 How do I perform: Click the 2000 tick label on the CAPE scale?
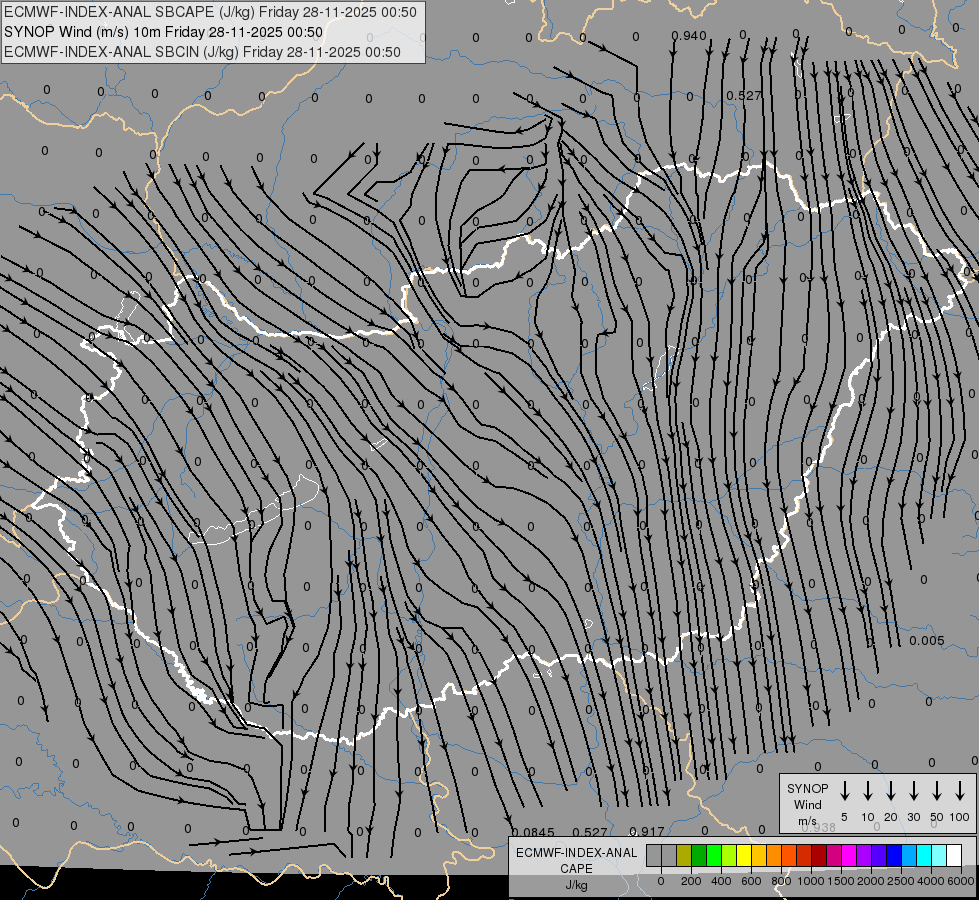870,881
